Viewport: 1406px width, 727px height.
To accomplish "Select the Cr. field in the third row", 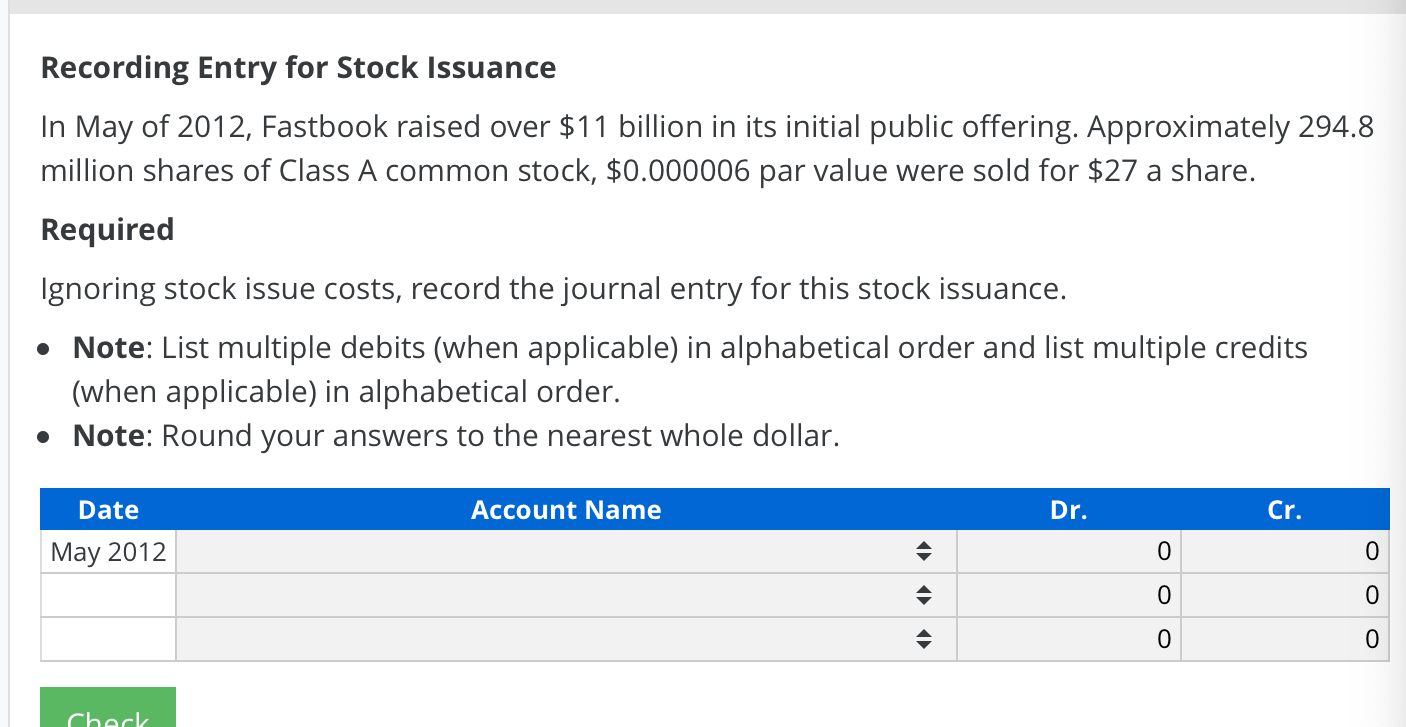I will click(1285, 638).
